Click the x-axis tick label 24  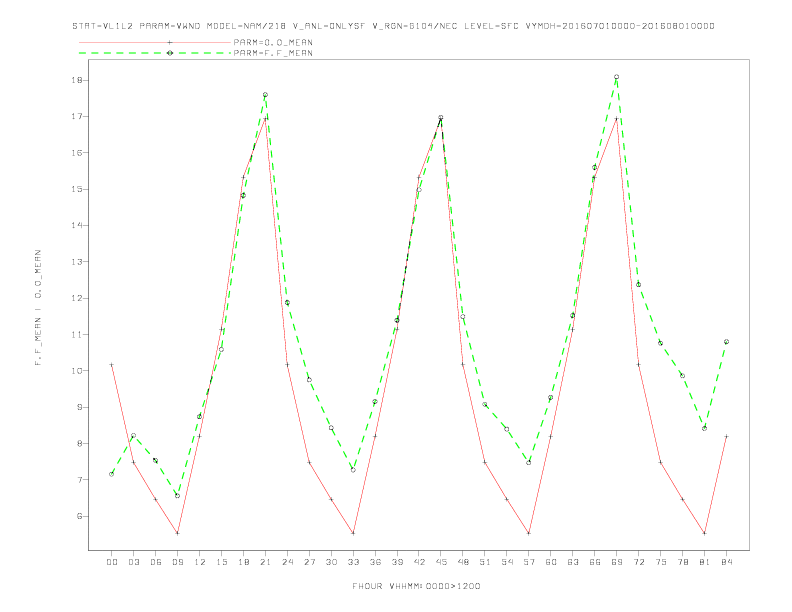[287, 562]
